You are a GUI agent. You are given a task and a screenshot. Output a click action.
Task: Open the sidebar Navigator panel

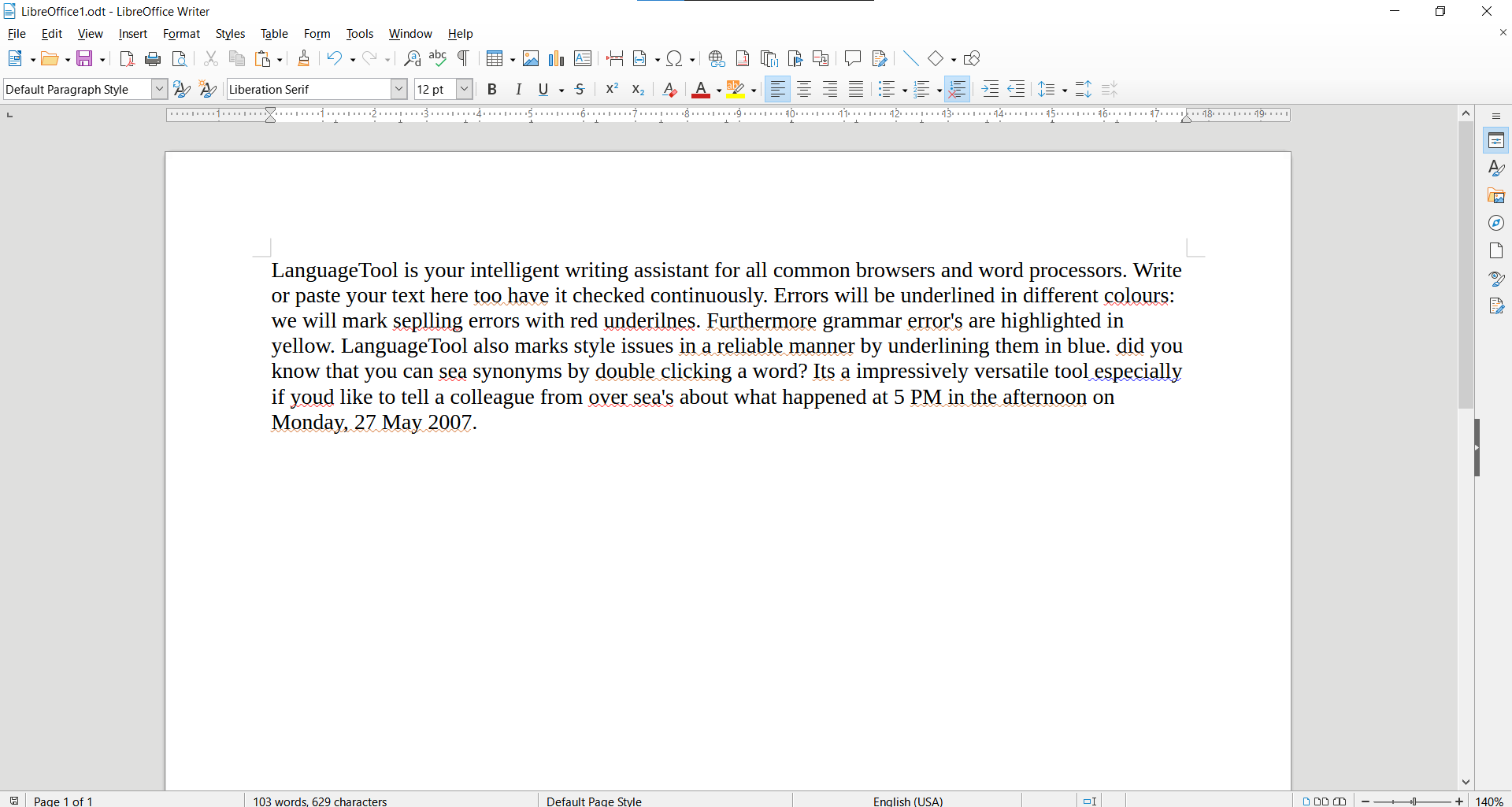tap(1496, 224)
